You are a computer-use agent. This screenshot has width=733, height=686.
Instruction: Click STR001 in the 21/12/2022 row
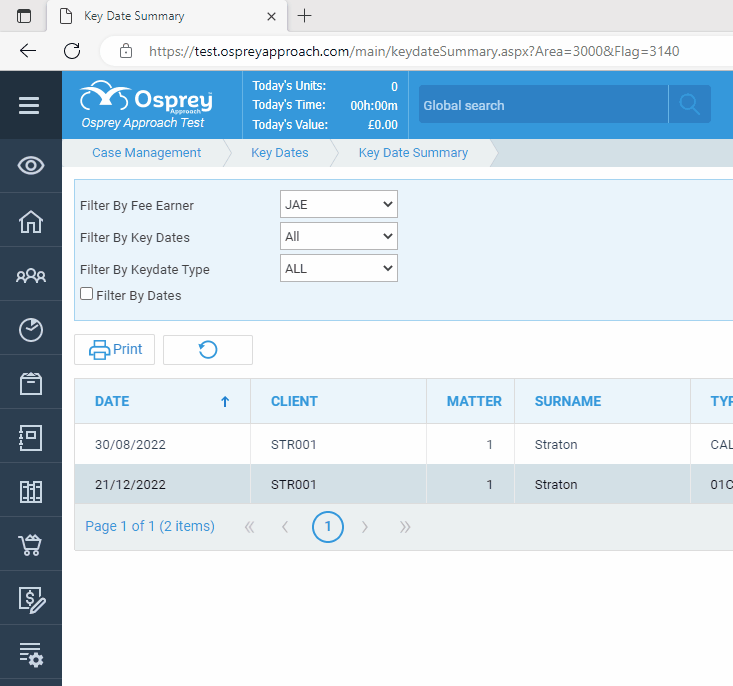click(x=294, y=484)
